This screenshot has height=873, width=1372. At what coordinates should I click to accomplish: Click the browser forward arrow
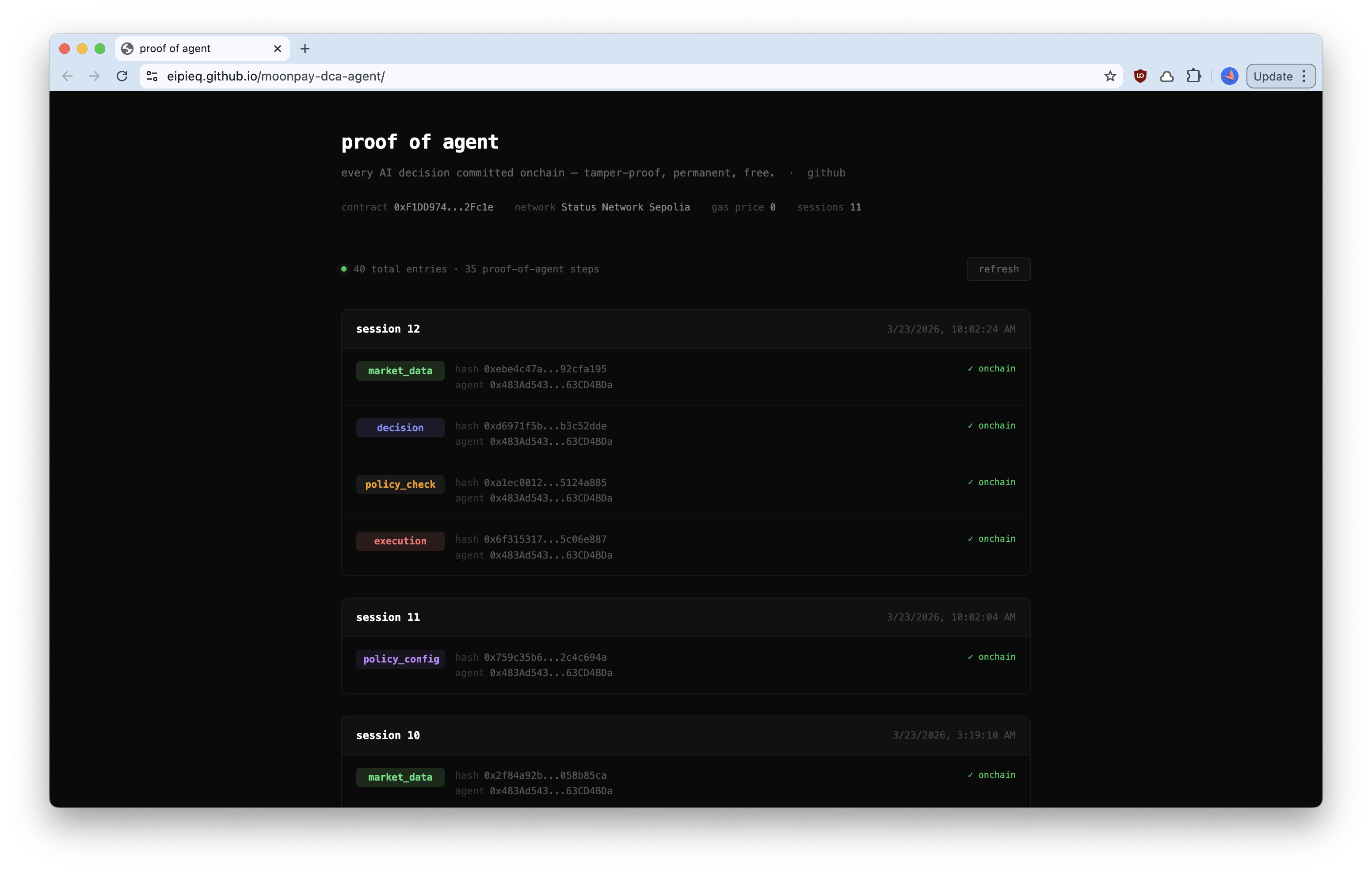point(95,77)
